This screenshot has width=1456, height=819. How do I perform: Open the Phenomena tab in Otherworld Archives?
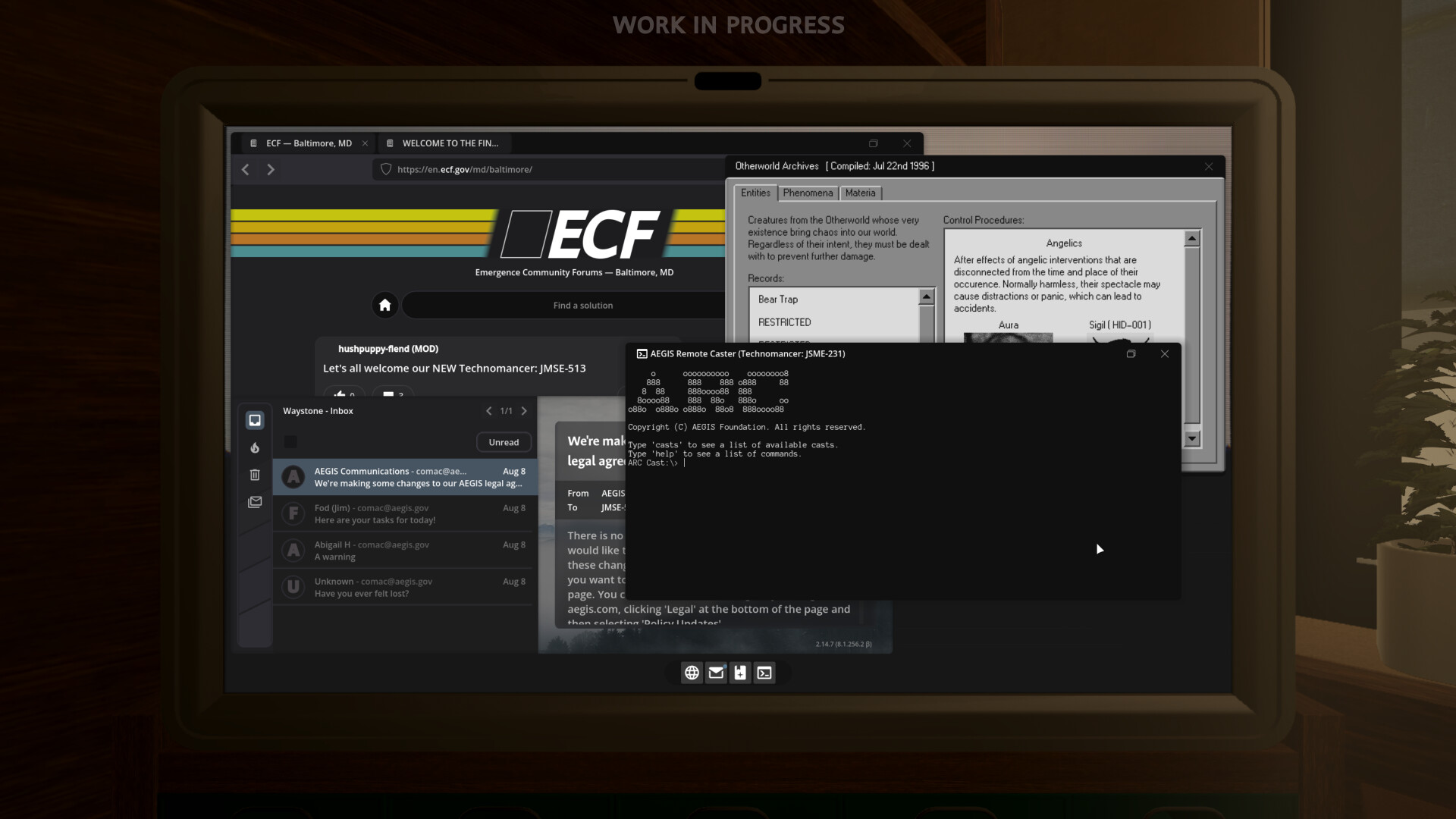808,193
